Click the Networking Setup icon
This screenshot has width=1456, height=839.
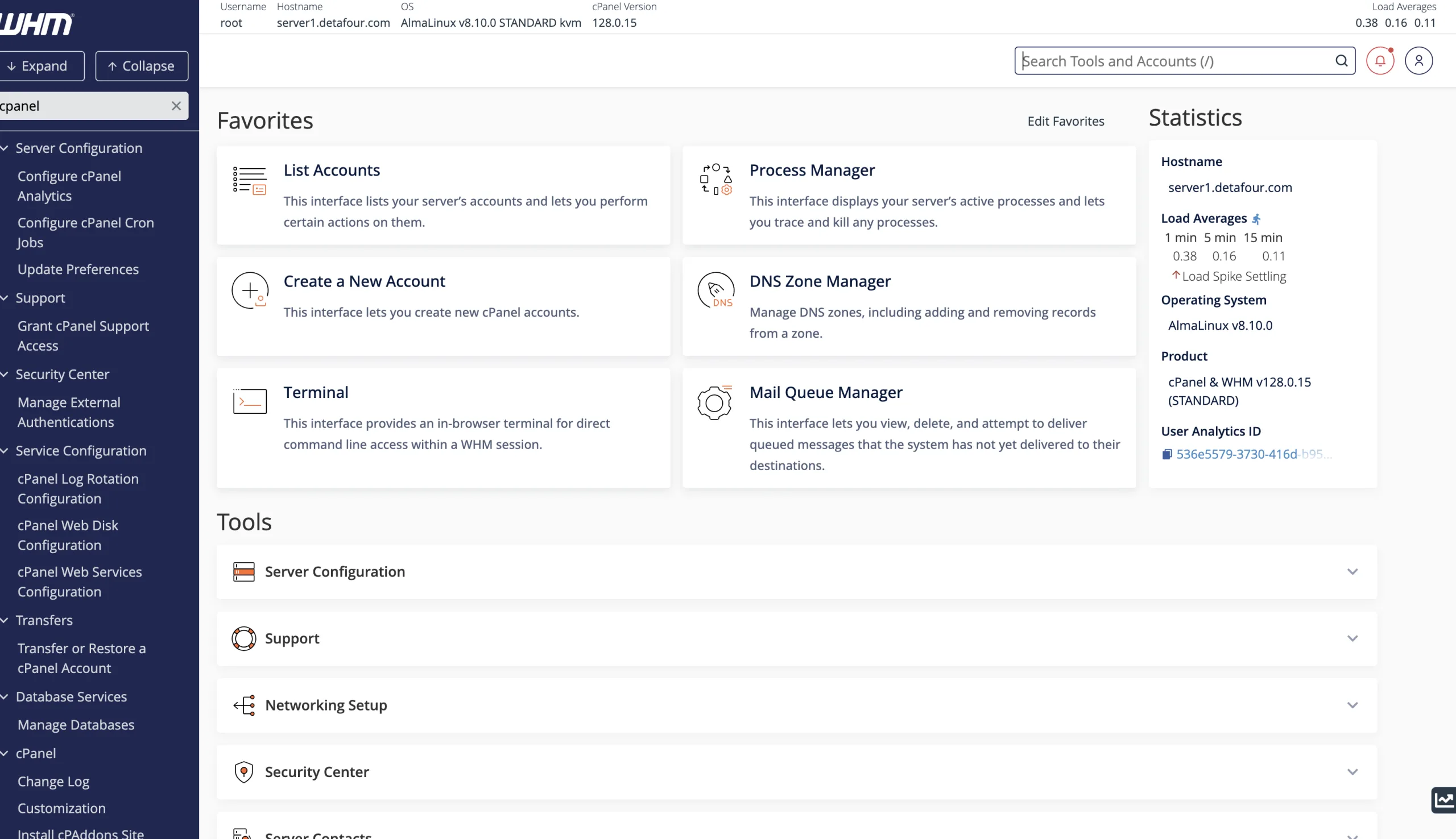tap(244, 705)
